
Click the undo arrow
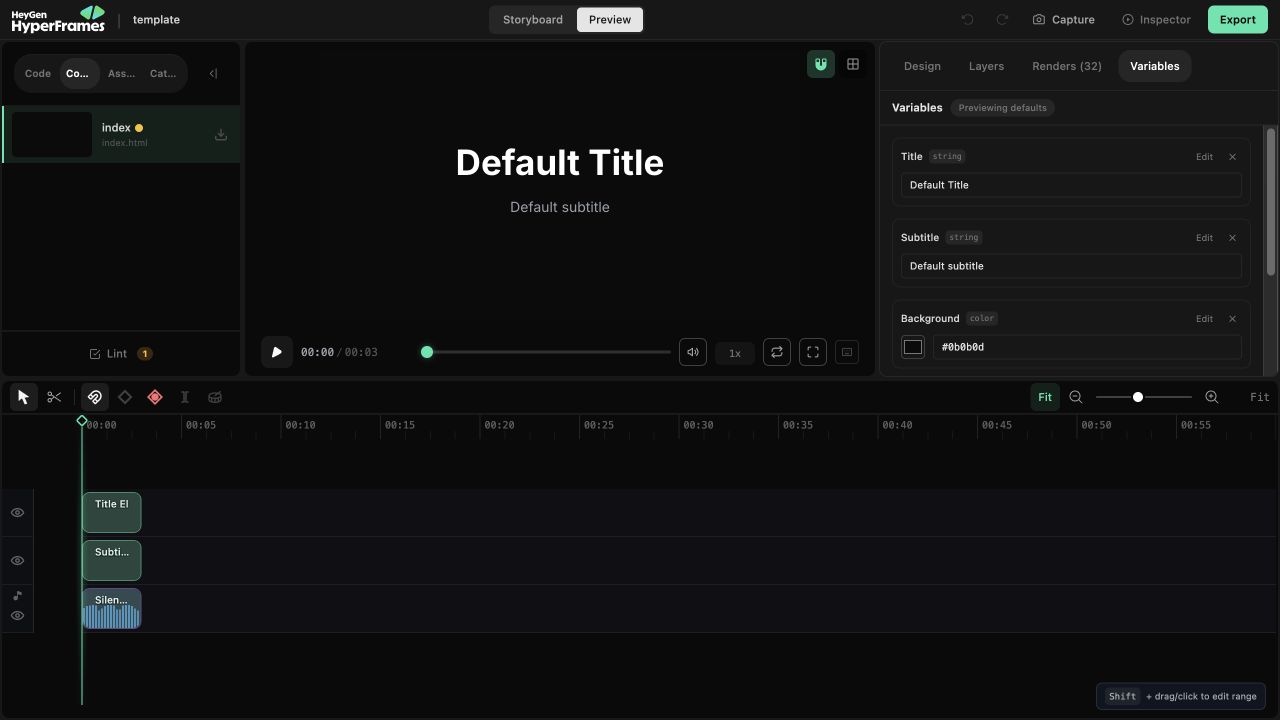(967, 19)
